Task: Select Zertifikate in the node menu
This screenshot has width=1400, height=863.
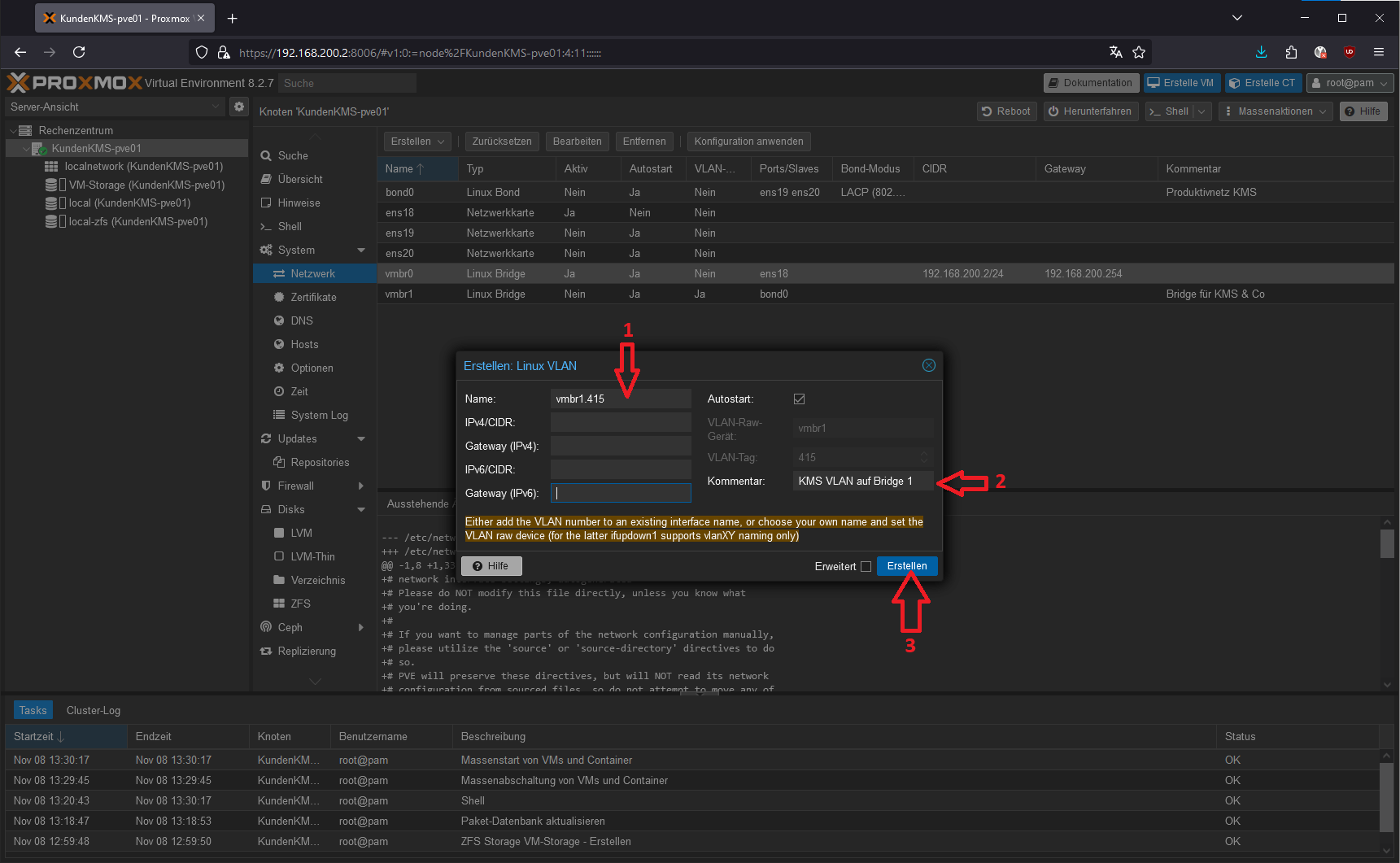Action: pos(313,298)
